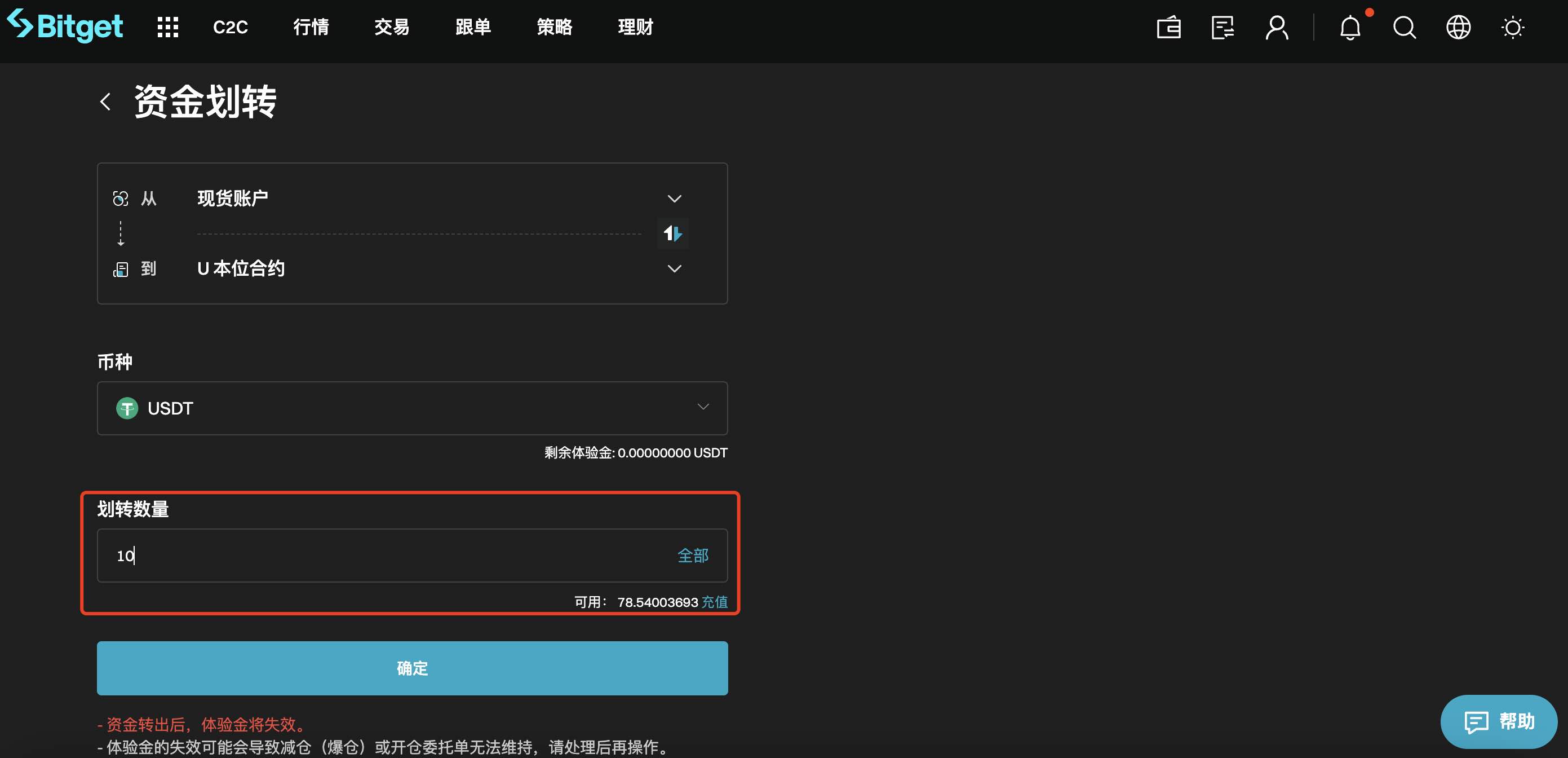Open the USDT currency dropdown

pyautogui.click(x=412, y=408)
